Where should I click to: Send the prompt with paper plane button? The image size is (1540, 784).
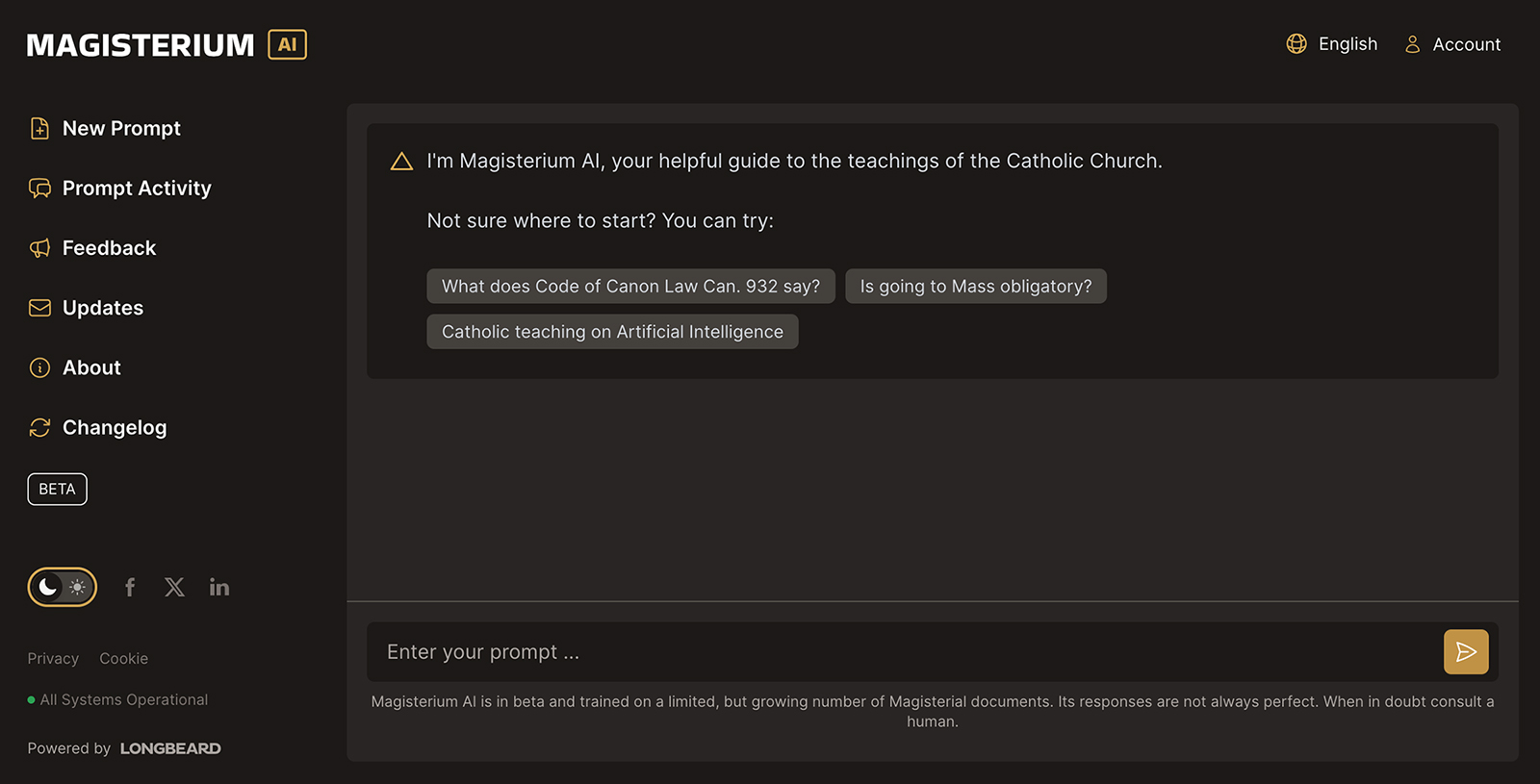(1466, 652)
